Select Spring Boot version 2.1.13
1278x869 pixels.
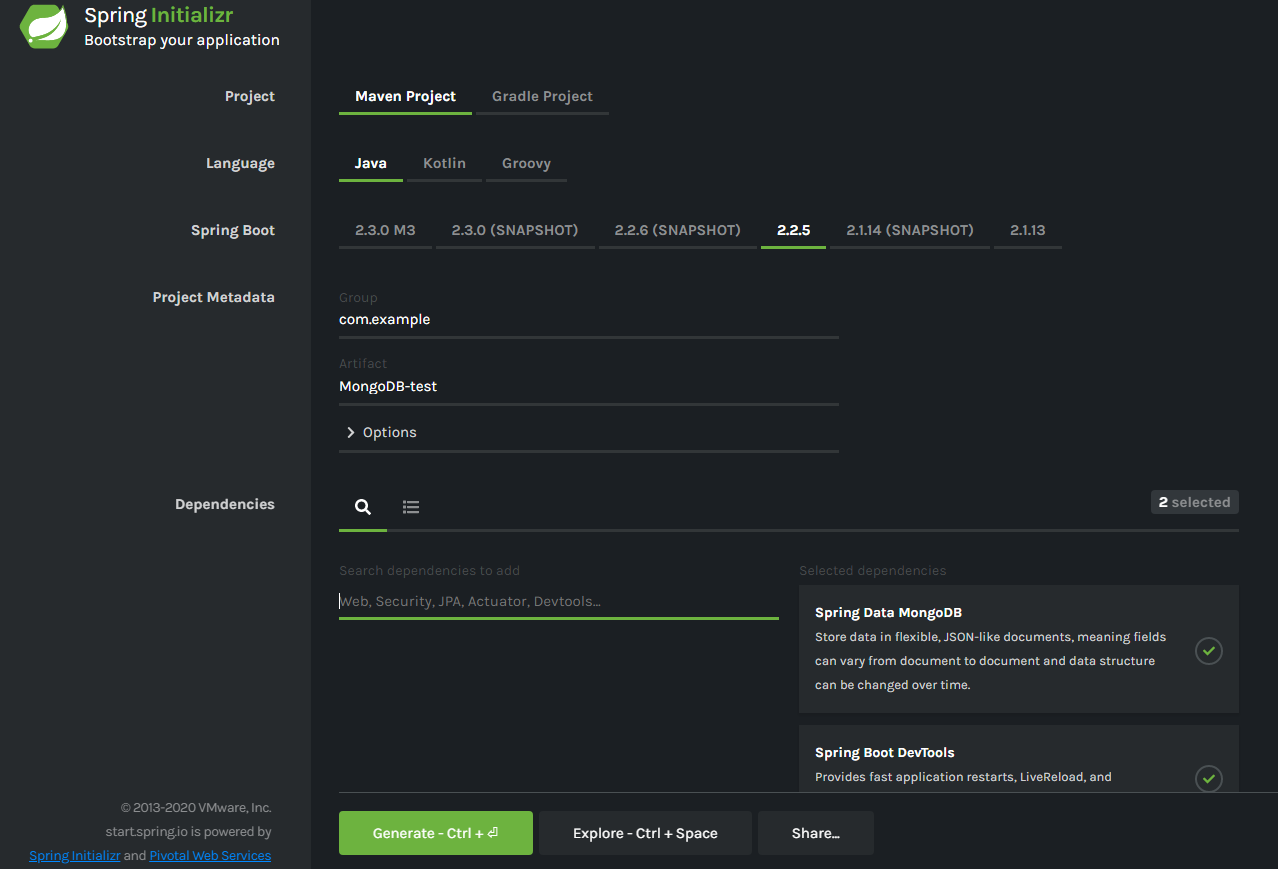(x=1028, y=230)
